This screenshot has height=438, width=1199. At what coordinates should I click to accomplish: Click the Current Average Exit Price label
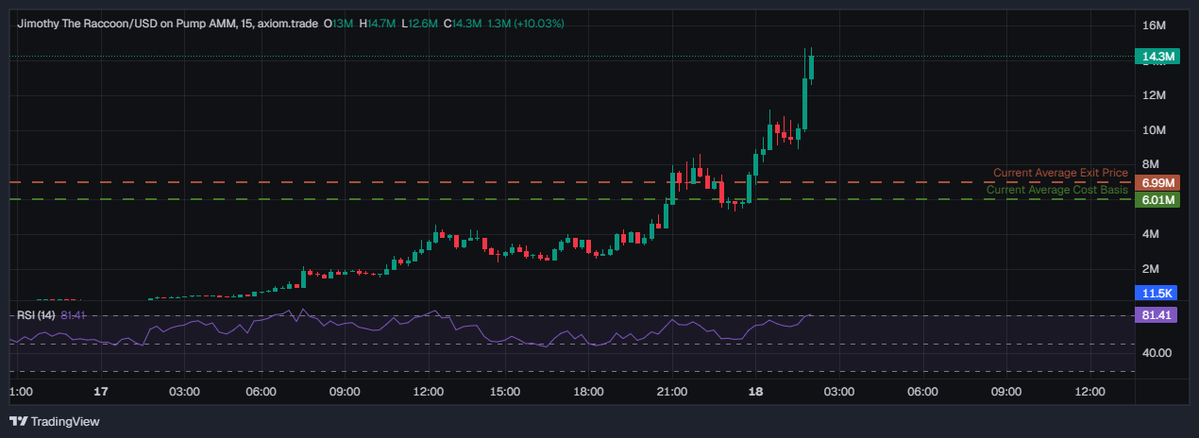[1060, 174]
